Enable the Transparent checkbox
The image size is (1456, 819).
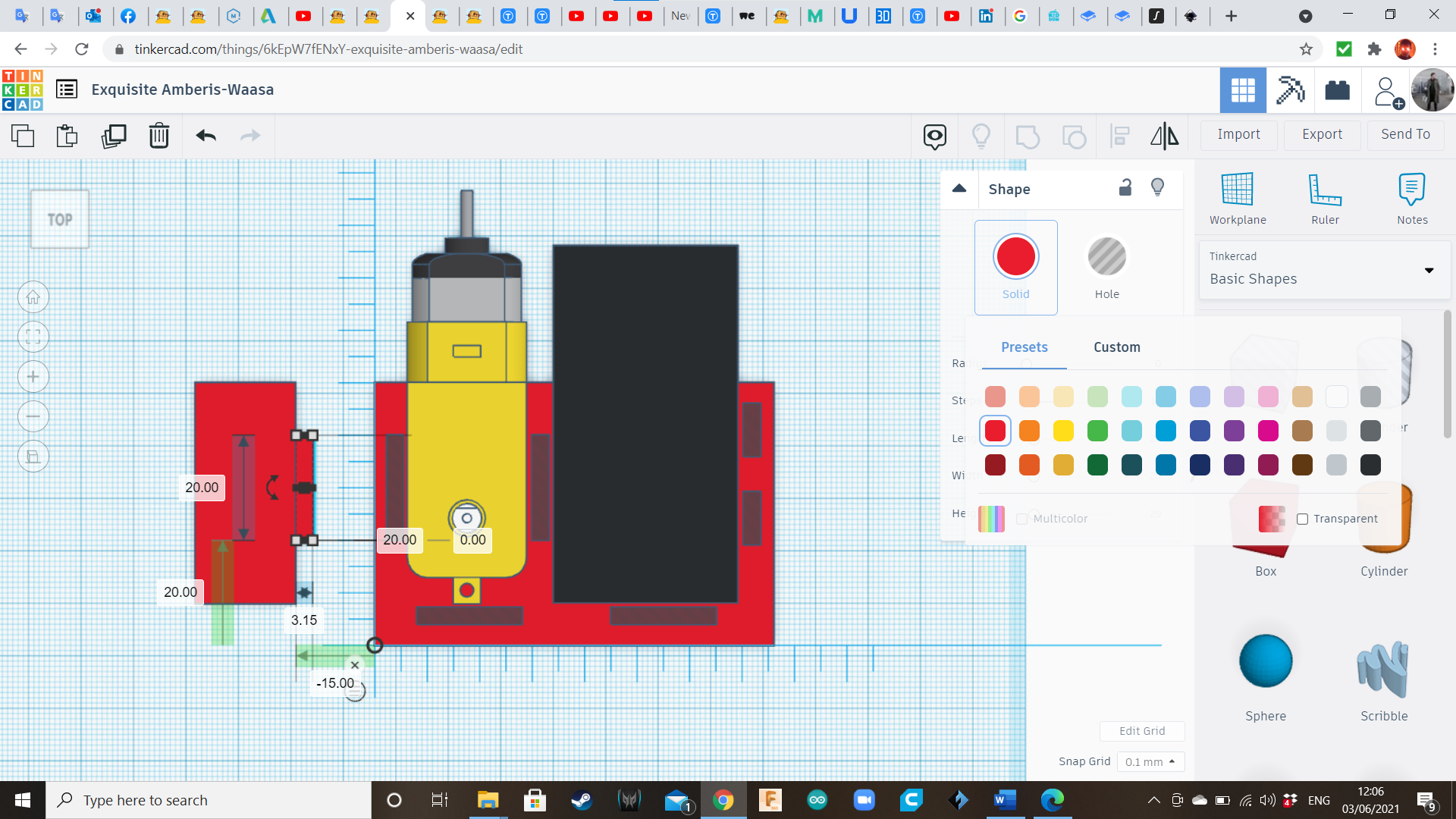point(1303,519)
